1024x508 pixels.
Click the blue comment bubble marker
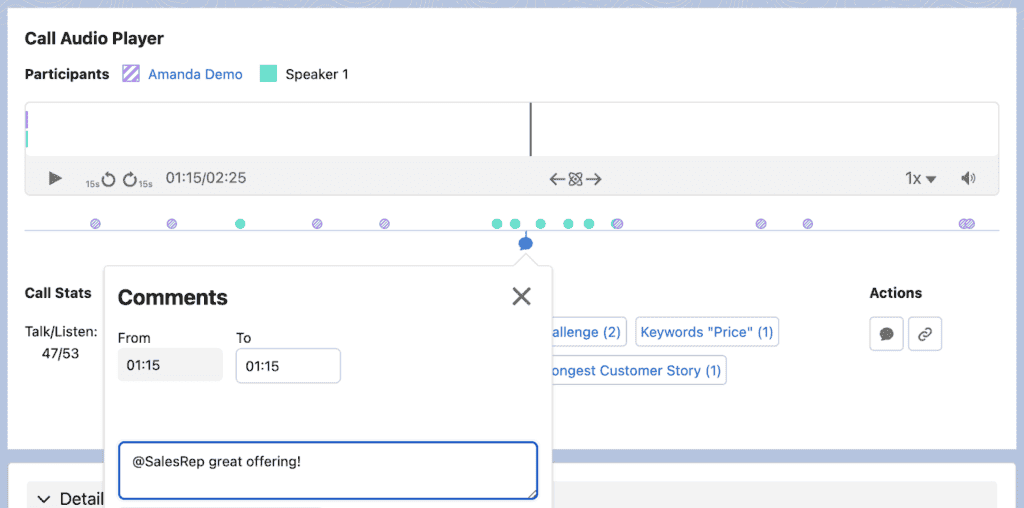coord(526,244)
